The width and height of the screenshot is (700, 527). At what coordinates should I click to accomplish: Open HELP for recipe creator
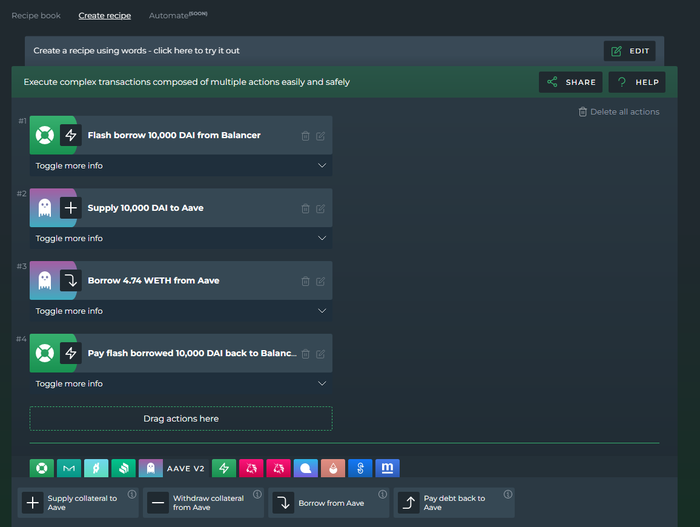pyautogui.click(x=637, y=82)
